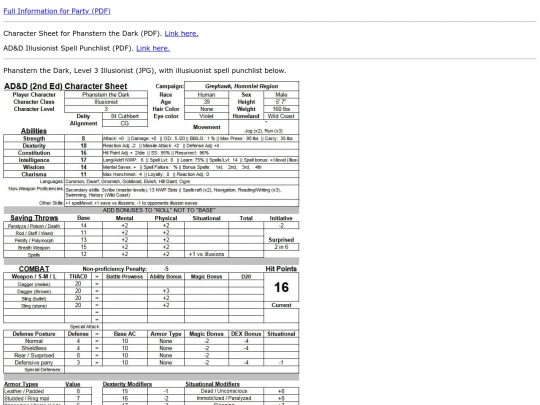Image resolution: width=540 pixels, height=405 pixels.
Task: Click the 'Armor Types' table heading
Action: pos(21,384)
